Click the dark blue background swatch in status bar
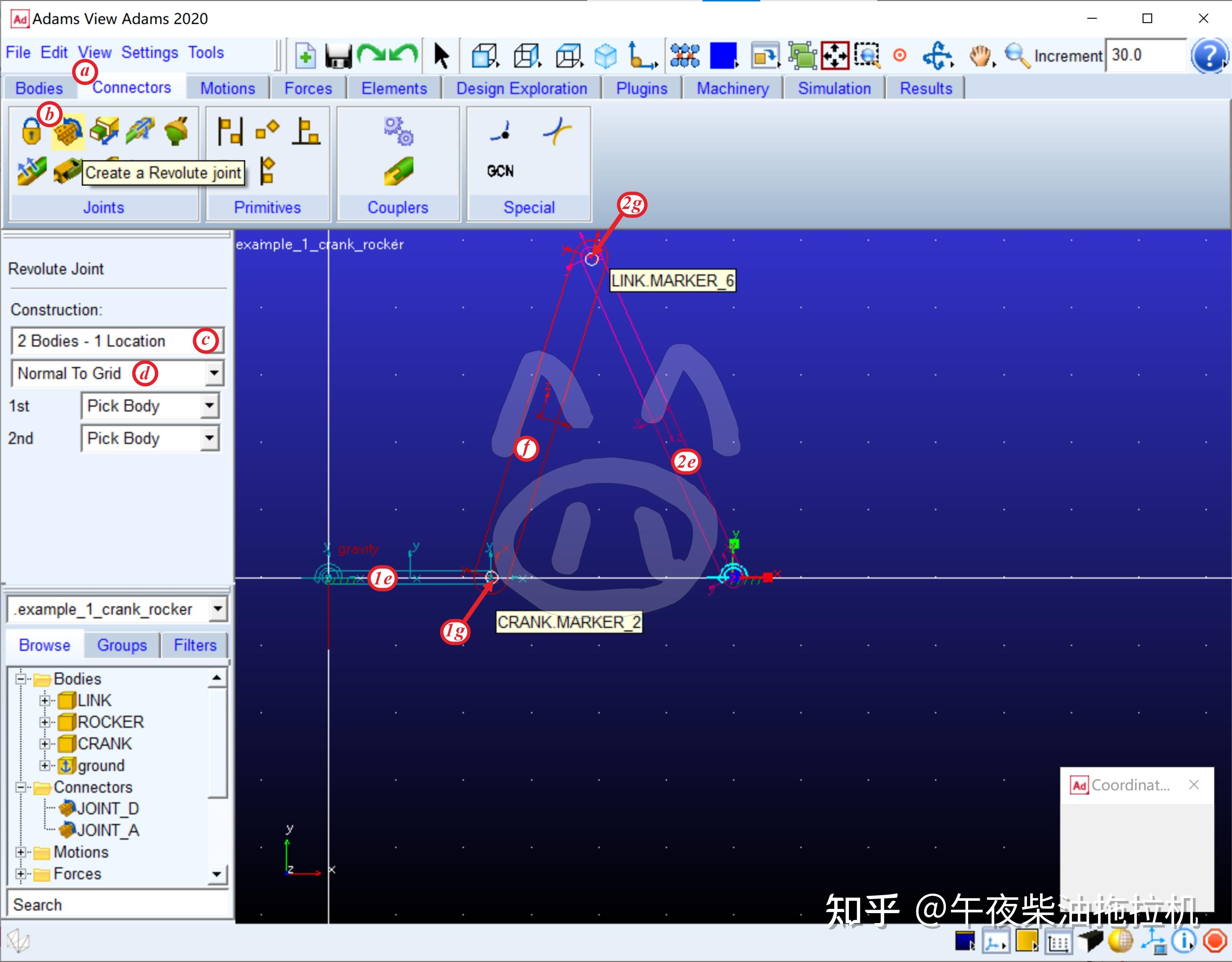This screenshot has height=962, width=1232. (x=965, y=941)
